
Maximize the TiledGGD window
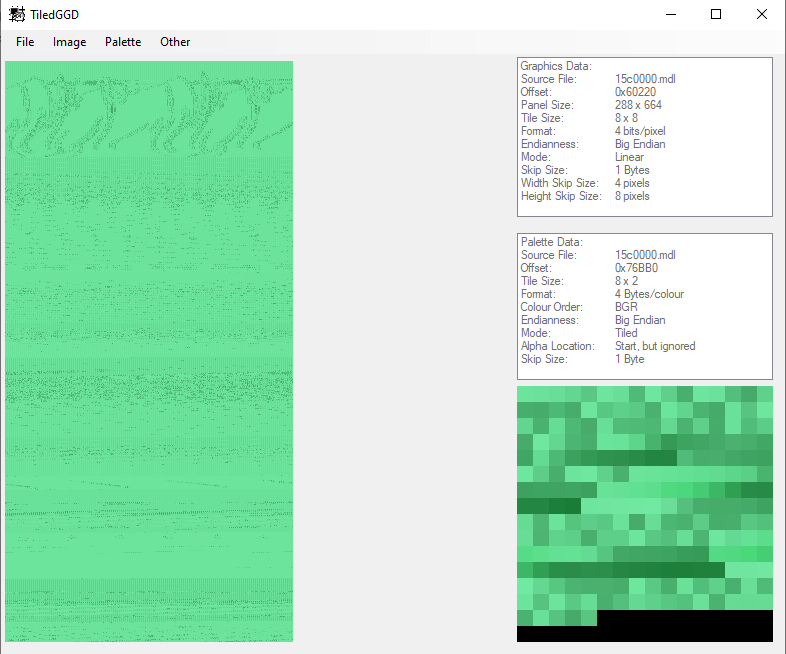click(716, 15)
